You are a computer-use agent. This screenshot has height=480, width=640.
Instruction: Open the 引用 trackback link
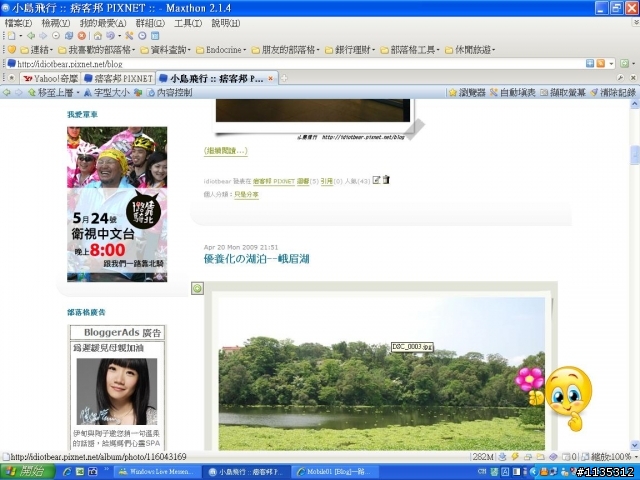click(327, 181)
